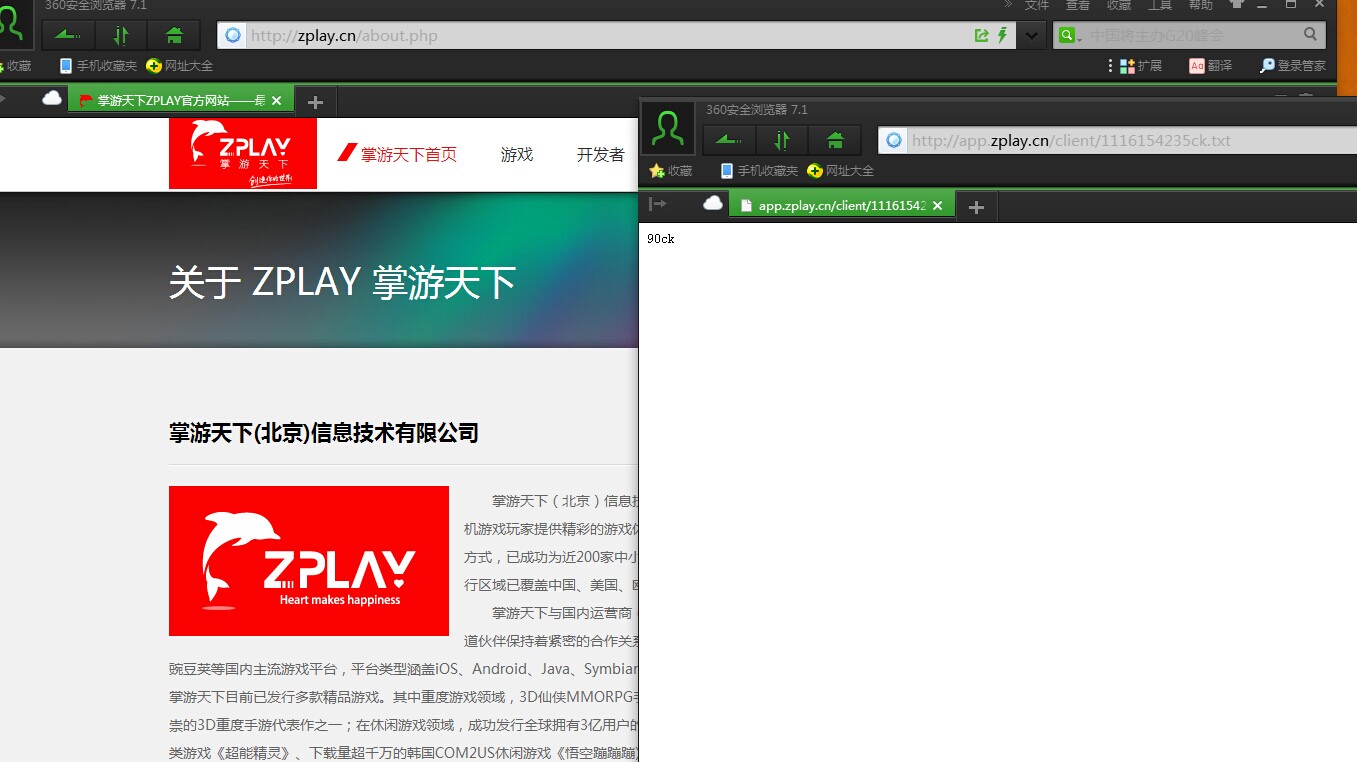Open 扩展 extensions button

(1142, 66)
